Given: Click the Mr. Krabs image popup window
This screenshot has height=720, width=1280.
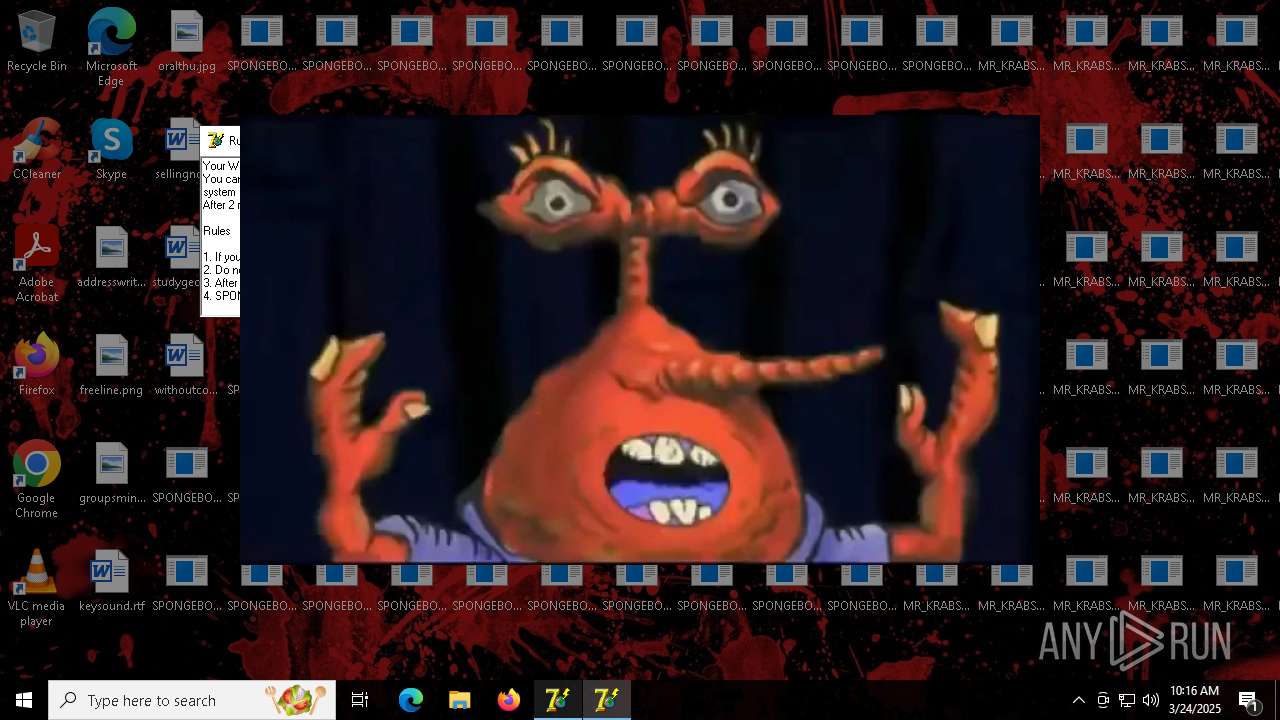Looking at the screenshot, I should [x=640, y=338].
